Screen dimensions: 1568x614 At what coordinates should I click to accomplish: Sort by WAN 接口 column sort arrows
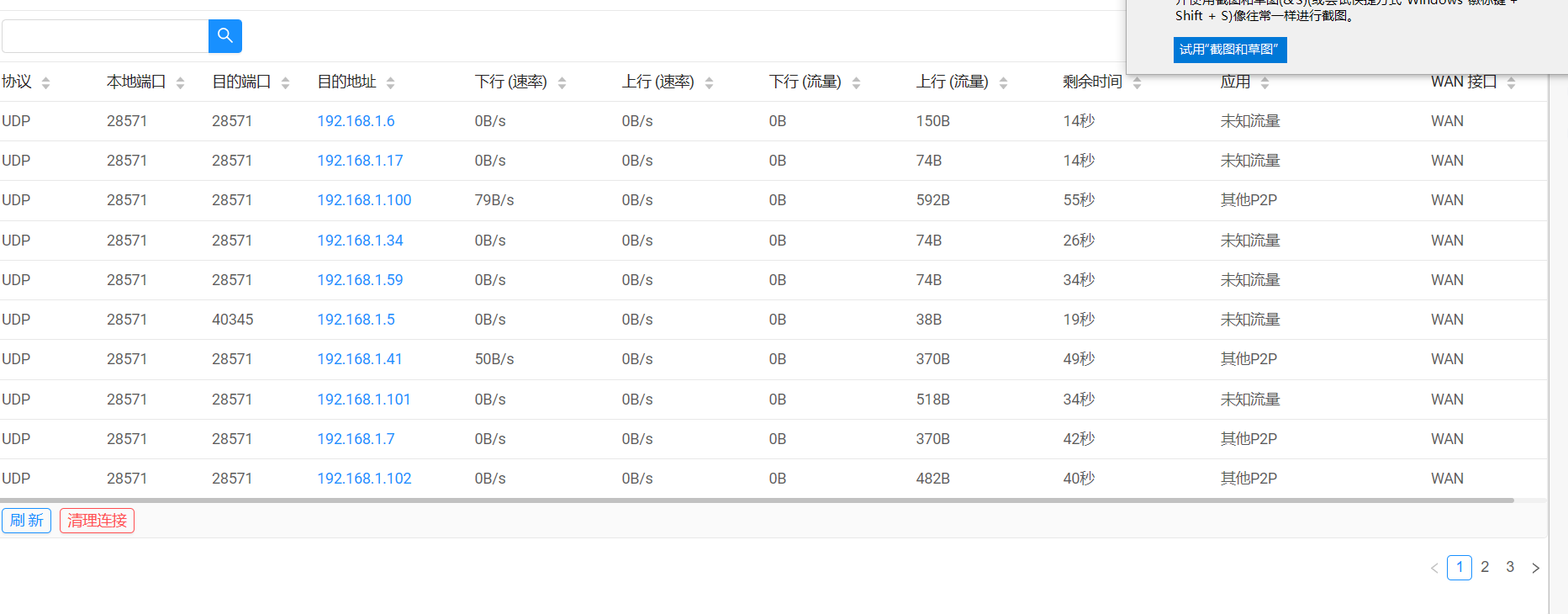click(x=1511, y=82)
